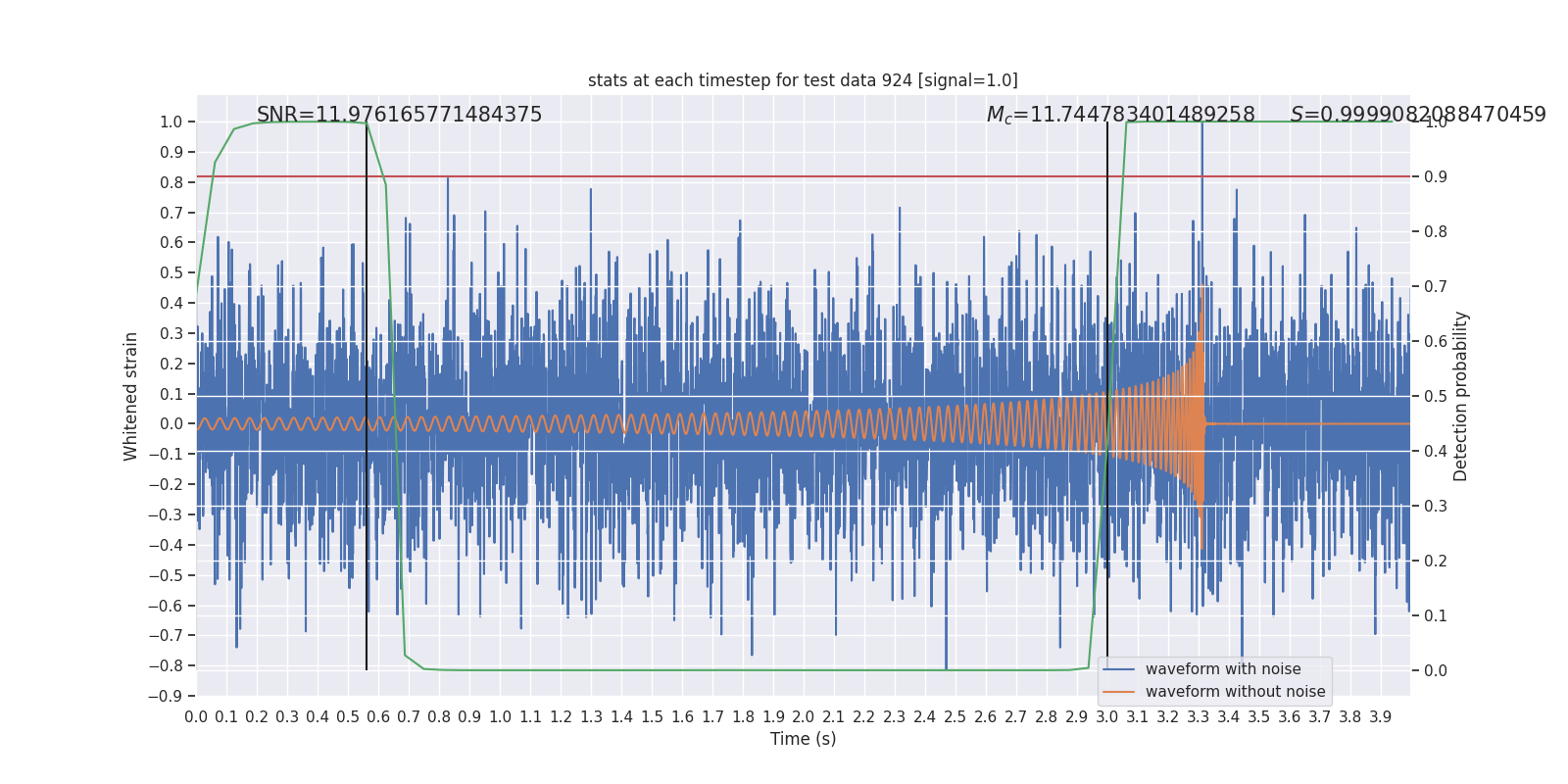This screenshot has width=1568, height=784.
Task: Click the plot title for test data 924
Action: click(x=803, y=80)
